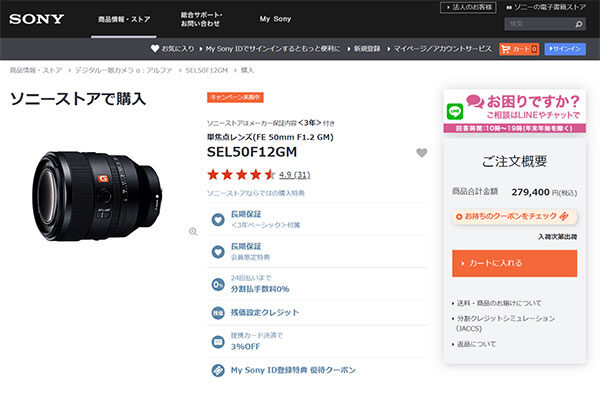Click the 入荷次第出荷 text
Image resolution: width=600 pixels, height=400 pixels.
[x=558, y=237]
